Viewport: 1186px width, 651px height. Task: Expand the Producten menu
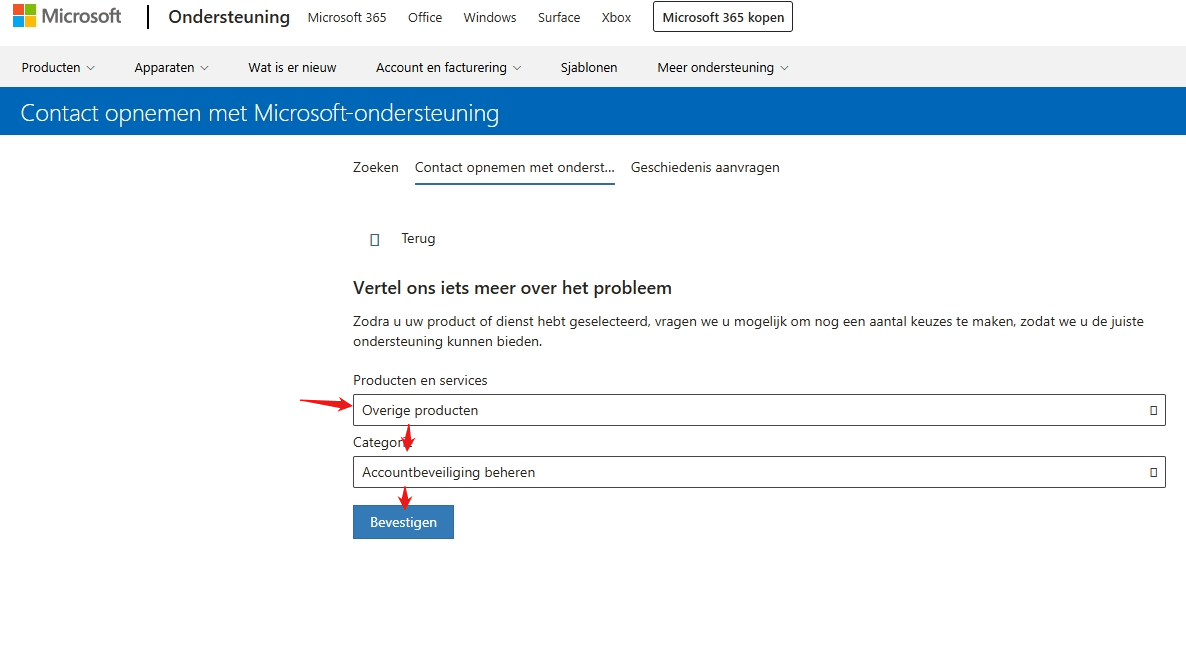tap(58, 67)
